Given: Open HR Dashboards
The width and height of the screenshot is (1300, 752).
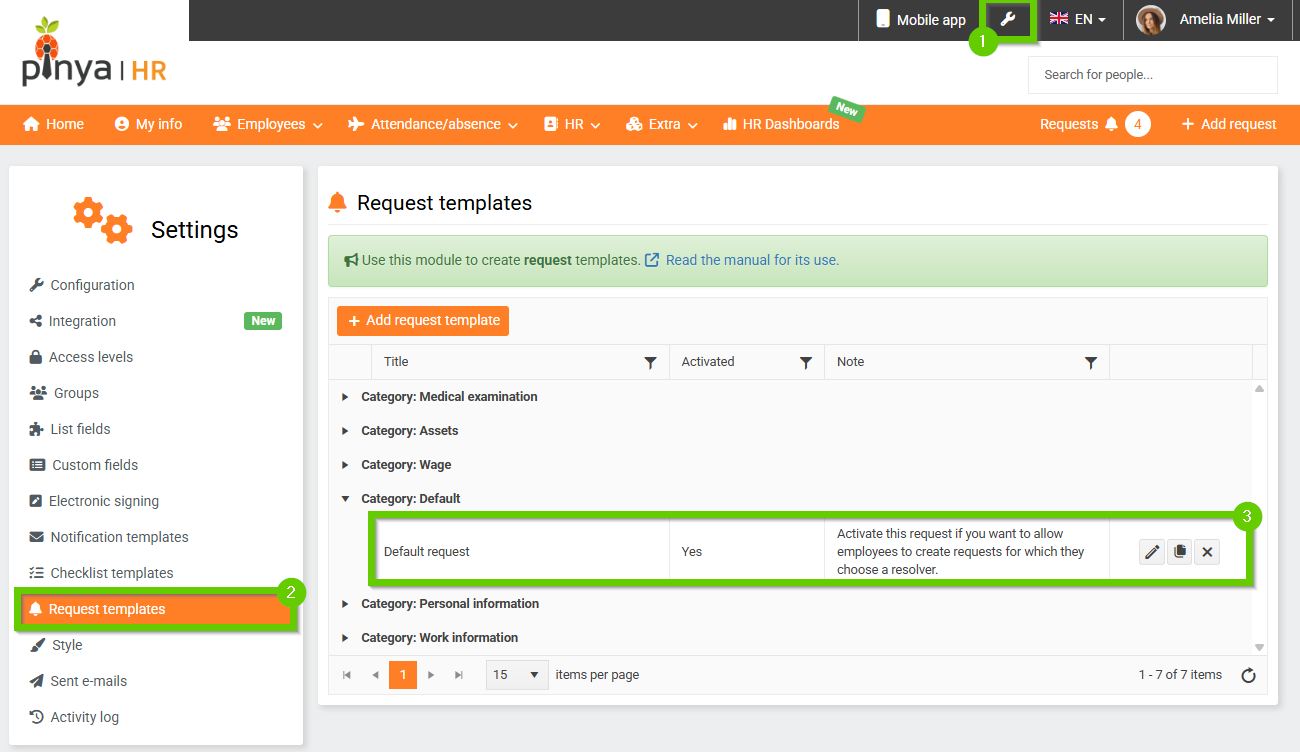Looking at the screenshot, I should (x=781, y=124).
